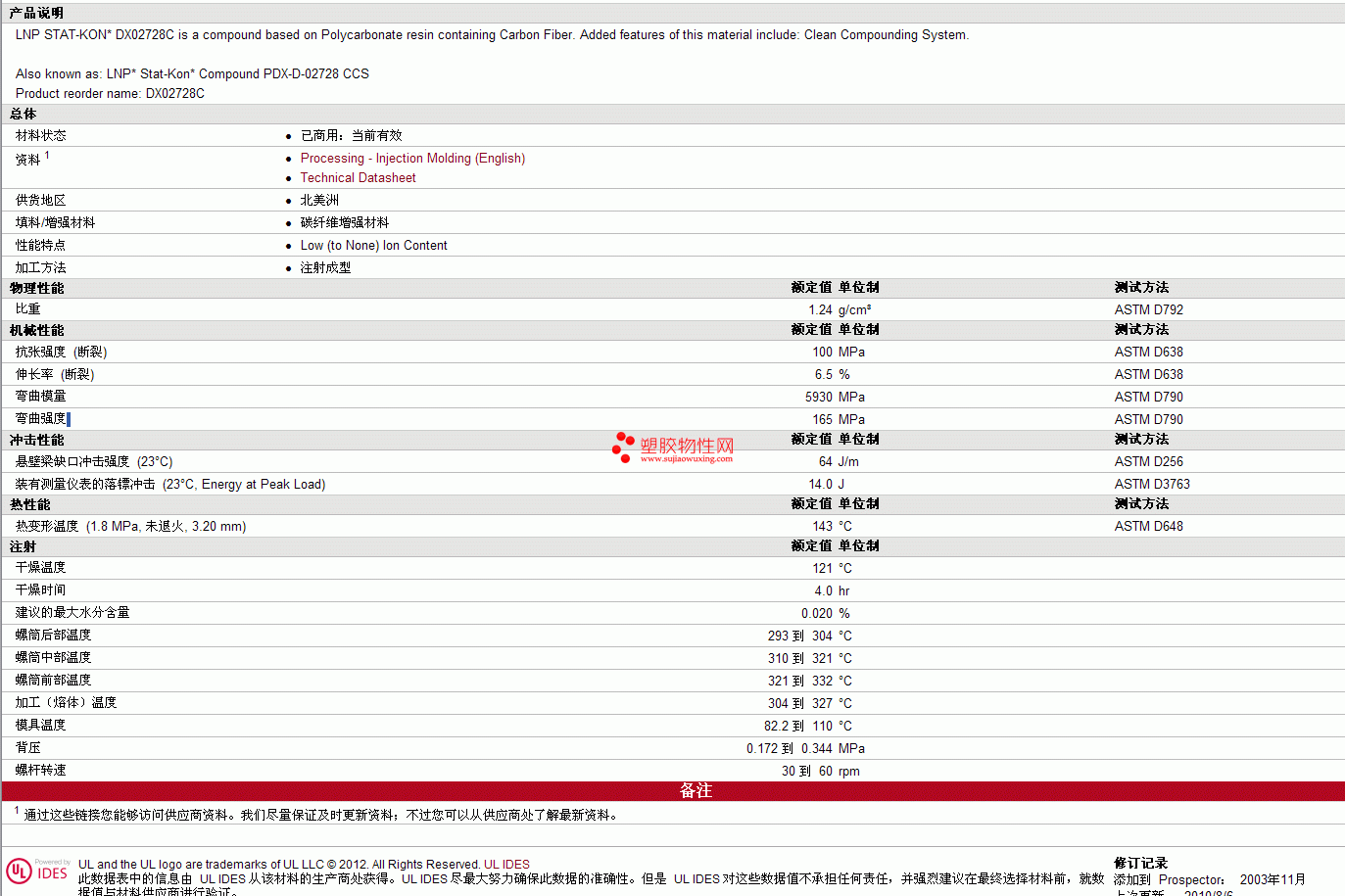This screenshot has width=1345, height=896.
Task: Click the ASTM D3763 test method
Action: click(x=1152, y=485)
